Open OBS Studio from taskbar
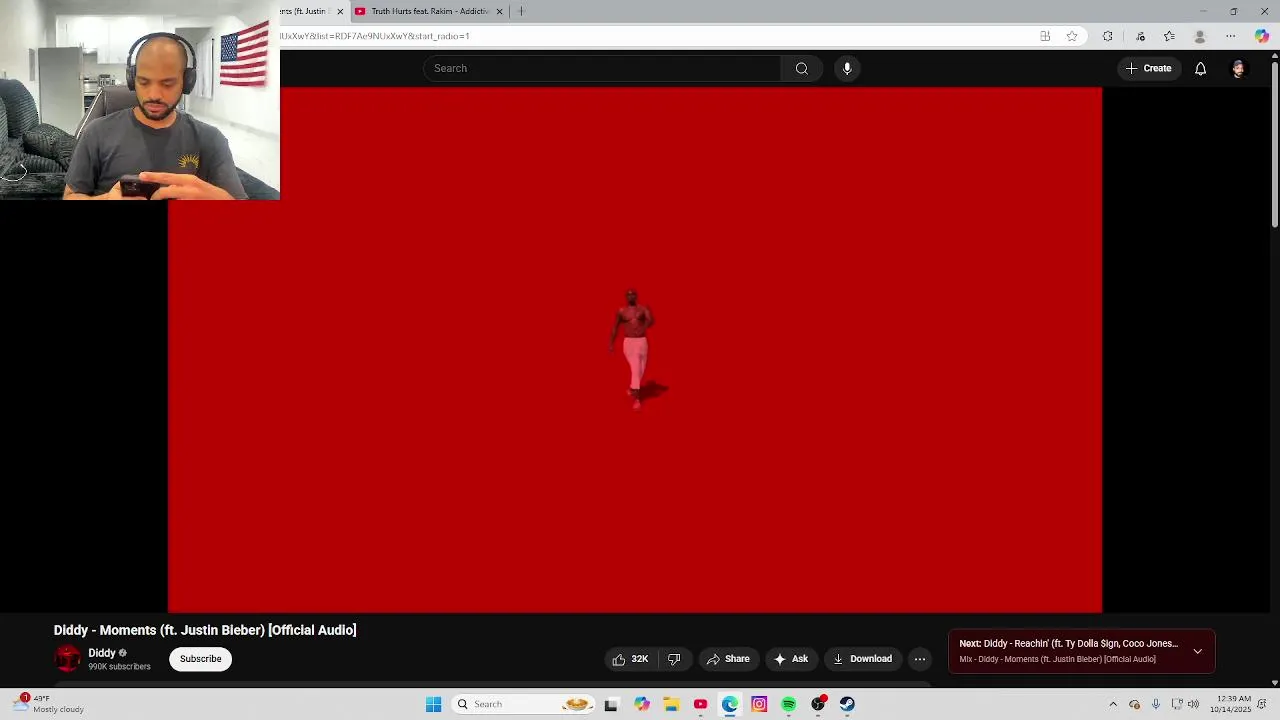This screenshot has height=720, width=1280. click(x=818, y=704)
